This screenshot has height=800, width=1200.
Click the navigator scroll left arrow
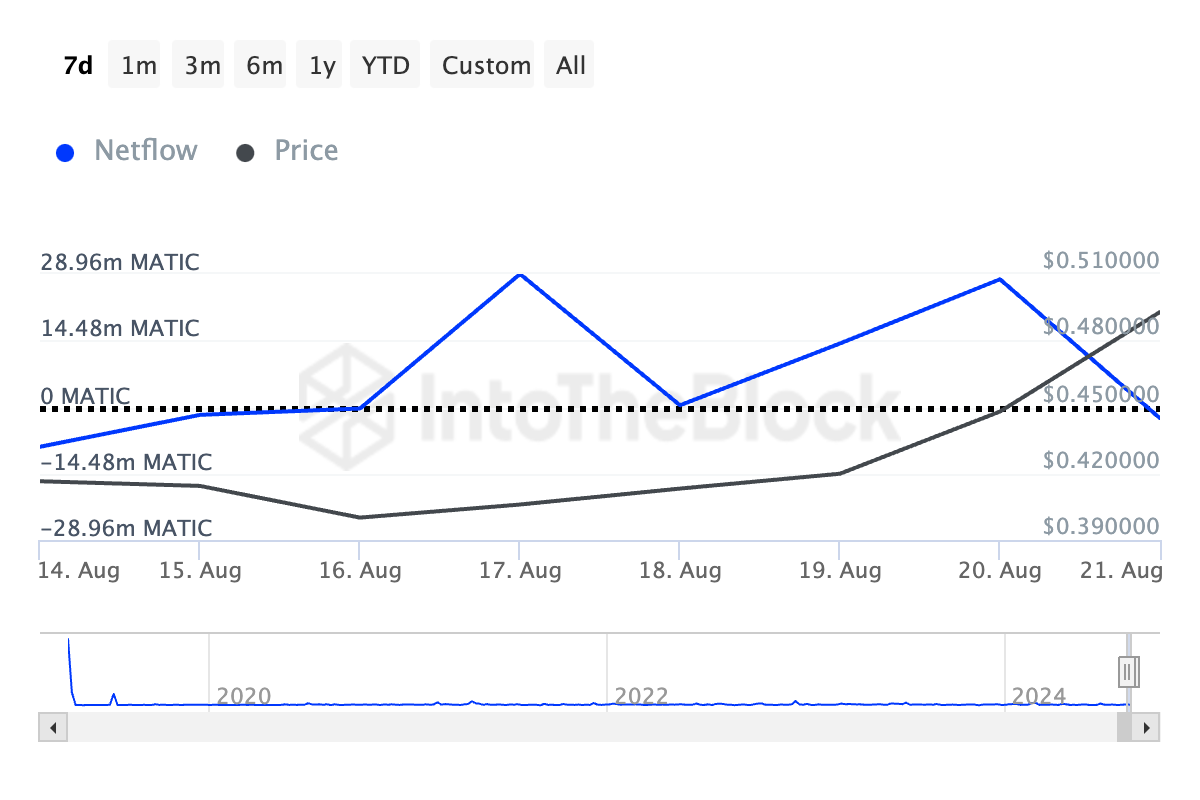pos(52,727)
